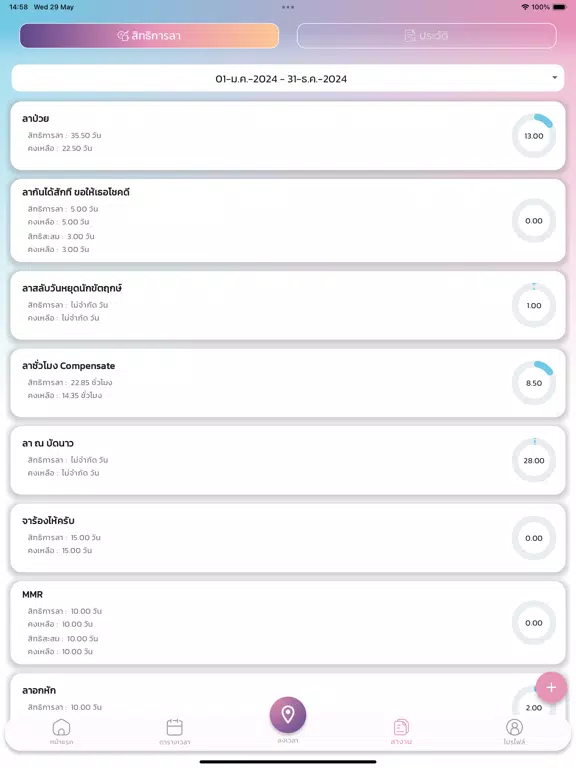
Task: Click the 8.50 progress ring for Compensate
Action: pyautogui.click(x=534, y=383)
